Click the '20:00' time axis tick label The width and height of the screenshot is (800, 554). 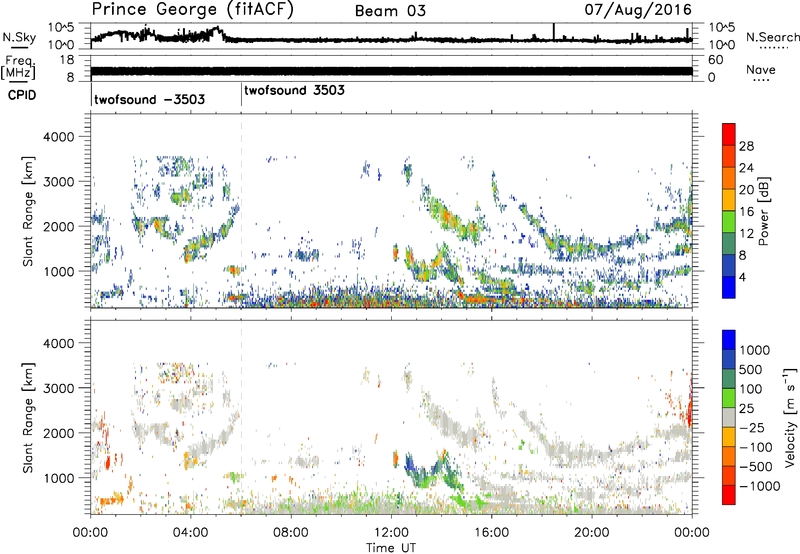point(592,533)
